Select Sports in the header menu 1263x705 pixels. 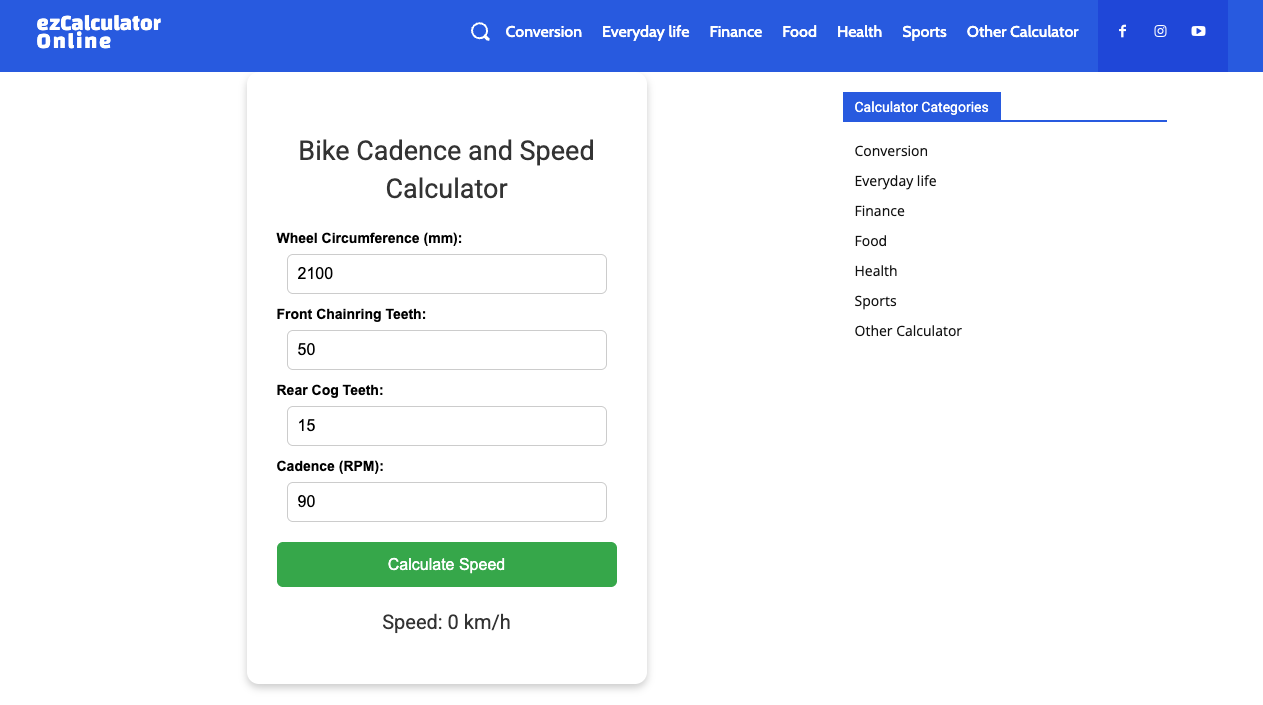coord(924,32)
